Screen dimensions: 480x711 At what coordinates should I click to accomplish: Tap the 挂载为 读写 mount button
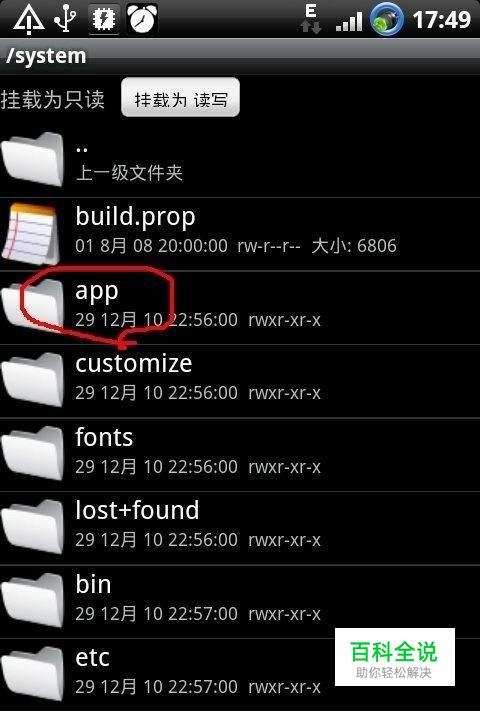[180, 97]
